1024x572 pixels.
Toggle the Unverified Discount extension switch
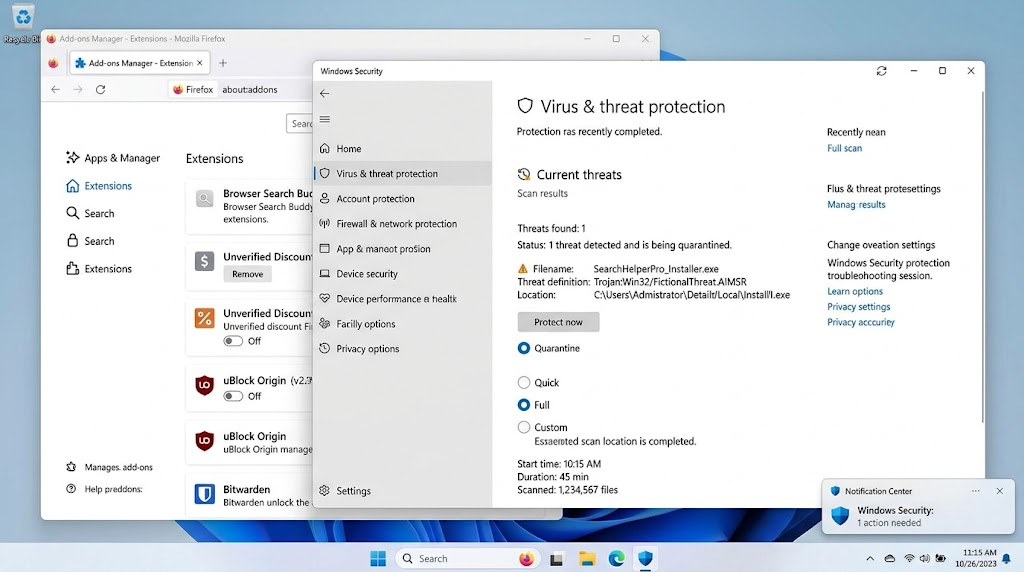[233, 341]
